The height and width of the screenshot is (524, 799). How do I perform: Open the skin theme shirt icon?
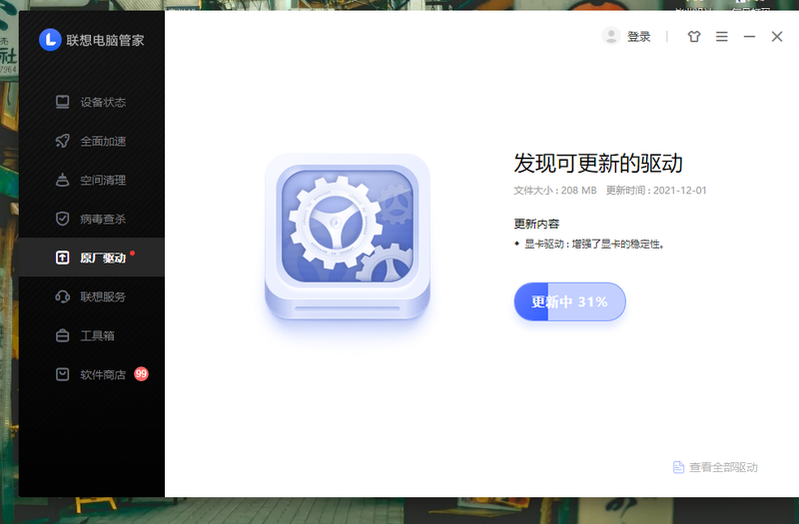click(x=694, y=37)
